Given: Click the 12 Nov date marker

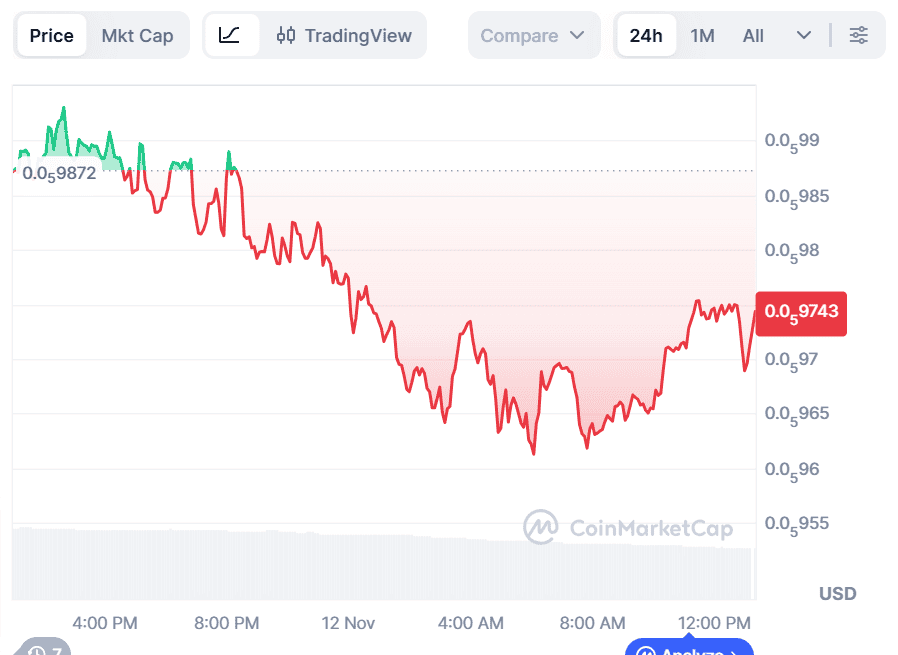Looking at the screenshot, I should [x=348, y=623].
